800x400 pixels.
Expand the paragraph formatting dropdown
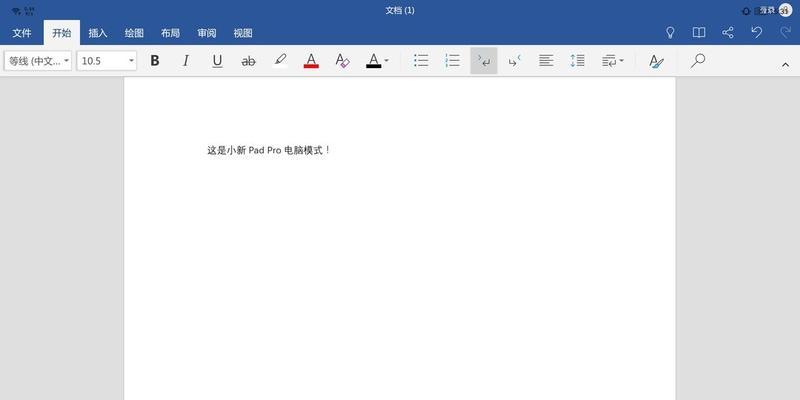pyautogui.click(x=613, y=61)
